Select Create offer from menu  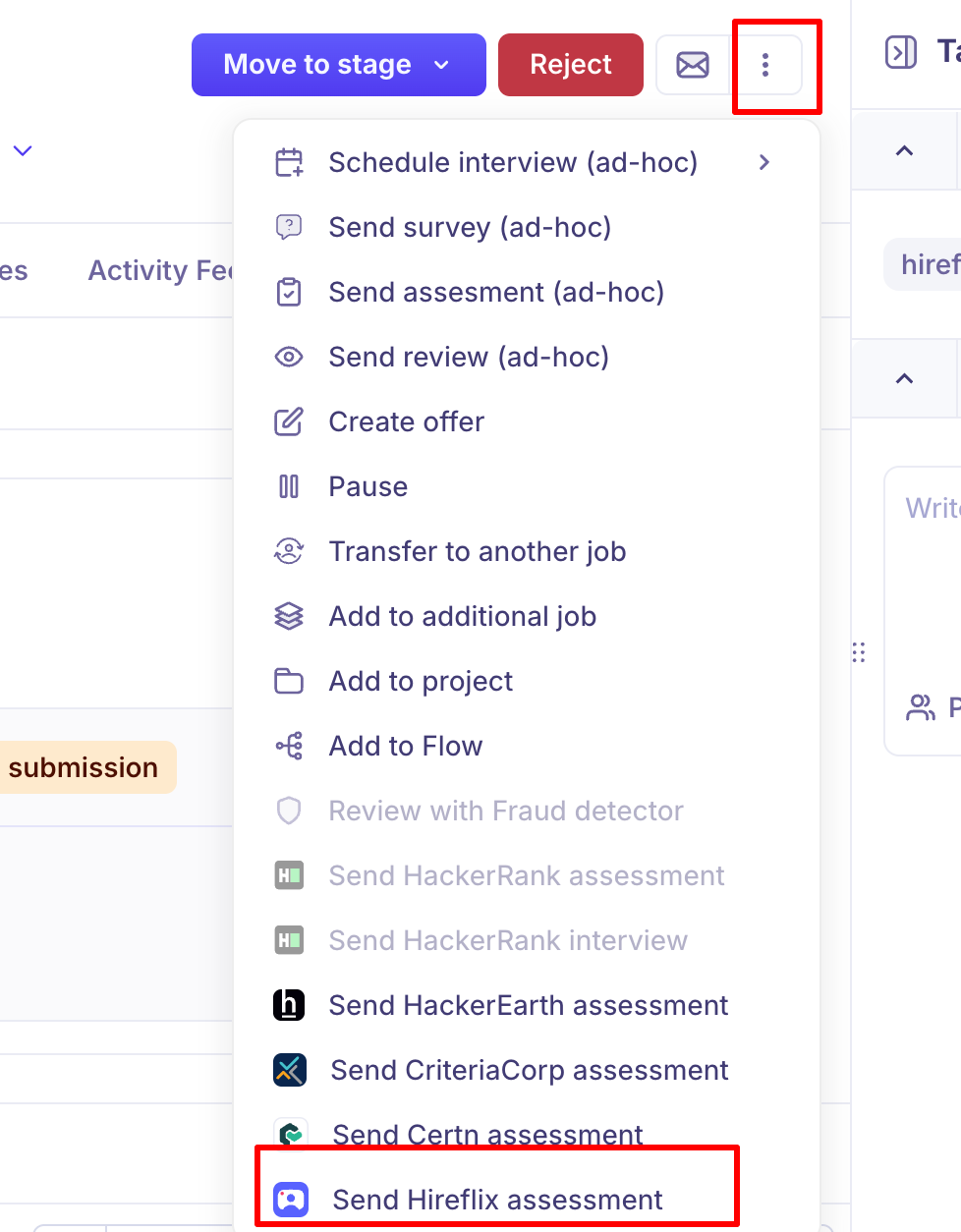(x=406, y=421)
